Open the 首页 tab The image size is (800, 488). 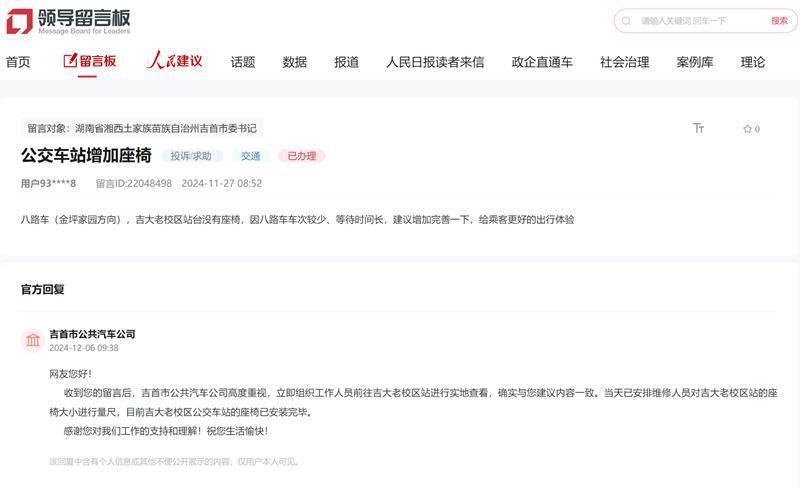[18, 62]
